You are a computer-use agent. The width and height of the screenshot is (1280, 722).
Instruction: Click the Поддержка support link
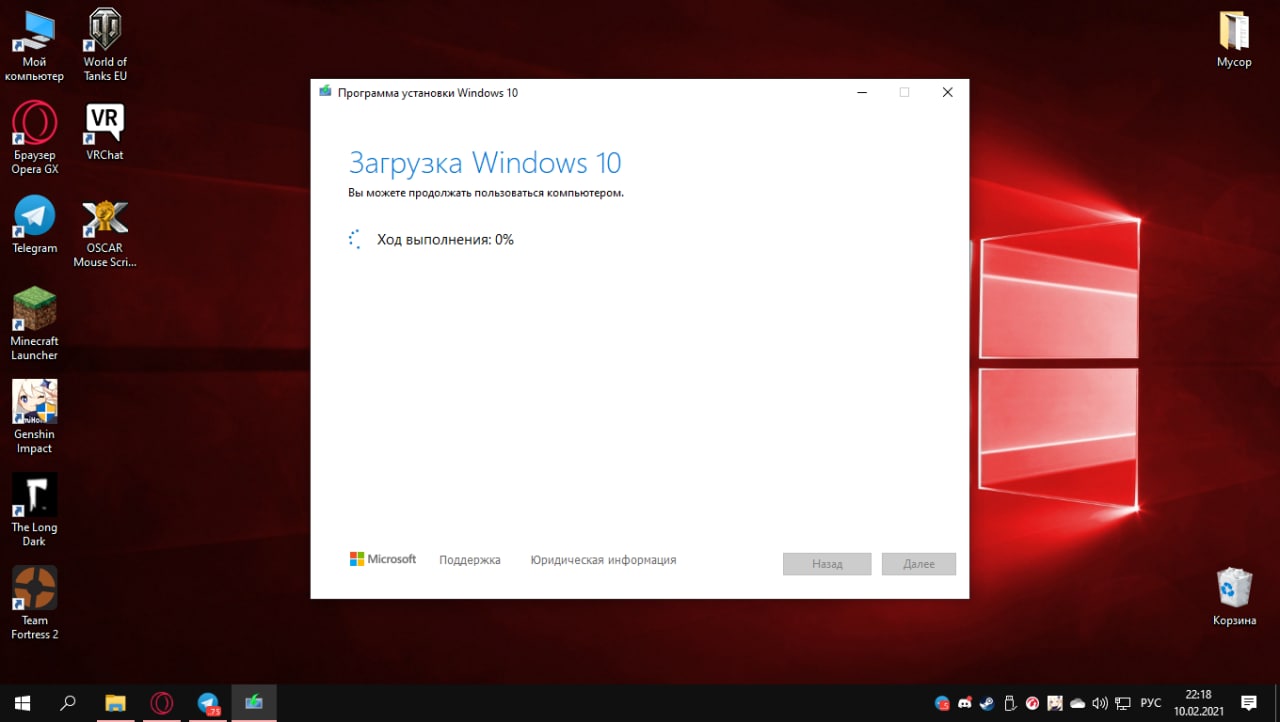(470, 560)
